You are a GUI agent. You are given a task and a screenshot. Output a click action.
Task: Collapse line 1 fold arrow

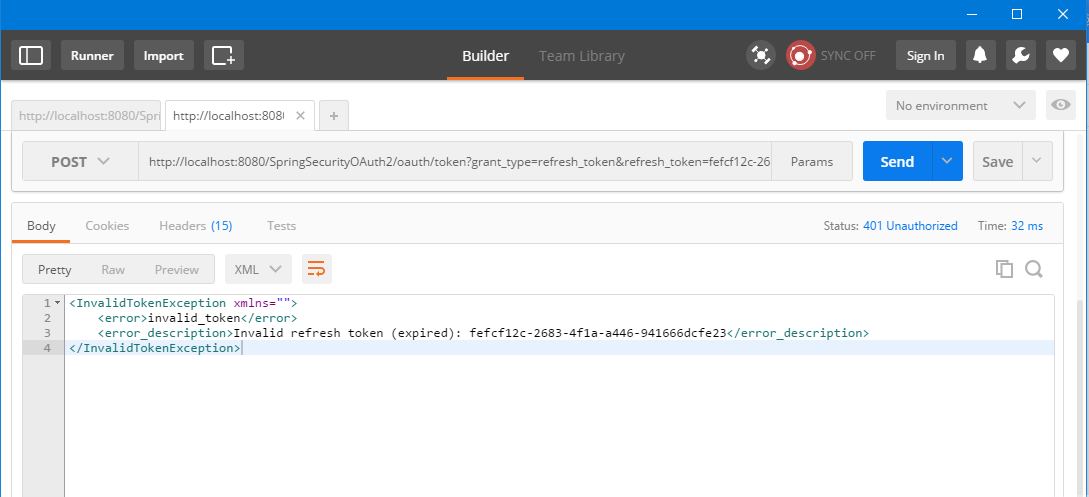pyautogui.click(x=58, y=303)
